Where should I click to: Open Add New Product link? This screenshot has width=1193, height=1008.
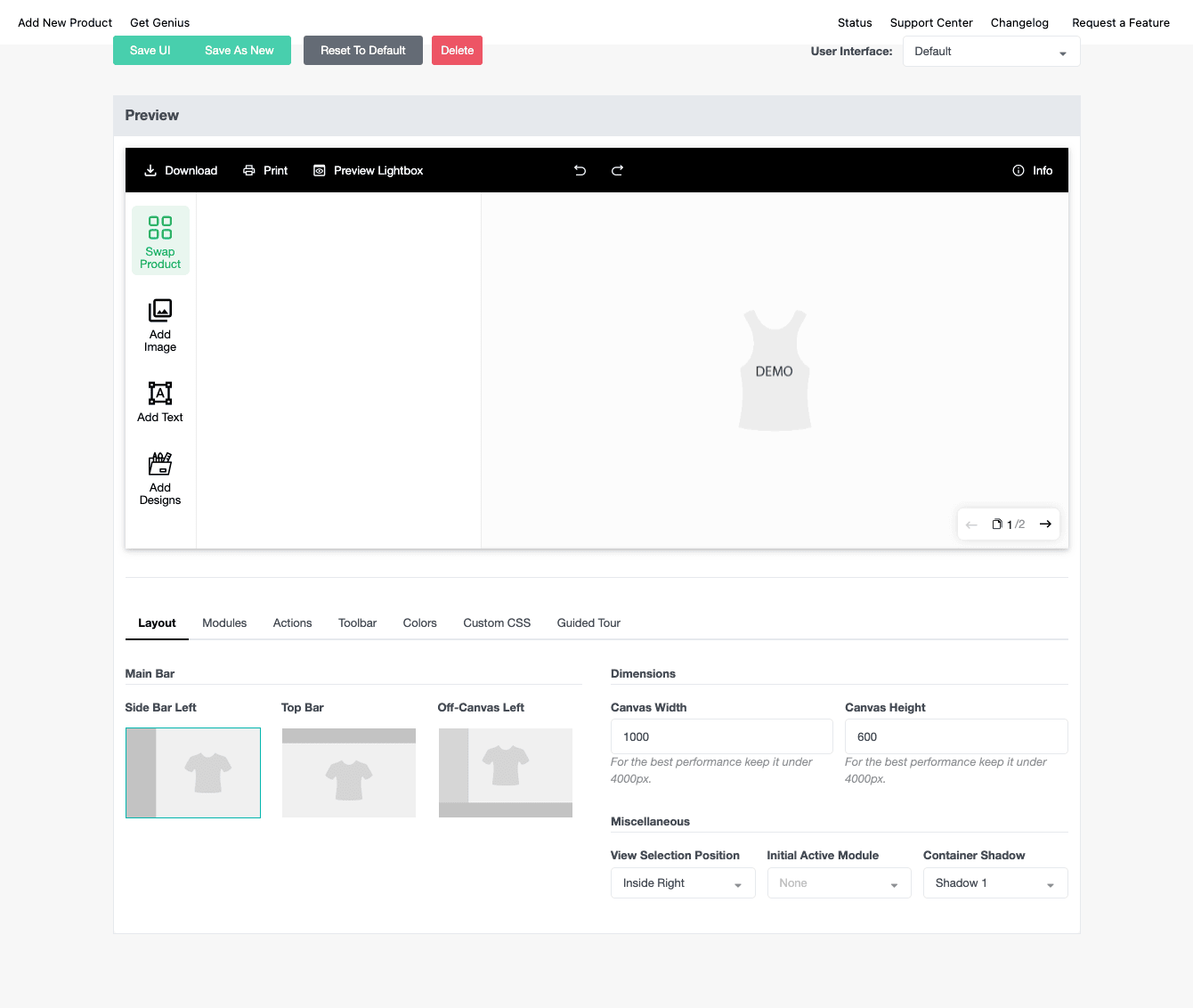(x=65, y=23)
